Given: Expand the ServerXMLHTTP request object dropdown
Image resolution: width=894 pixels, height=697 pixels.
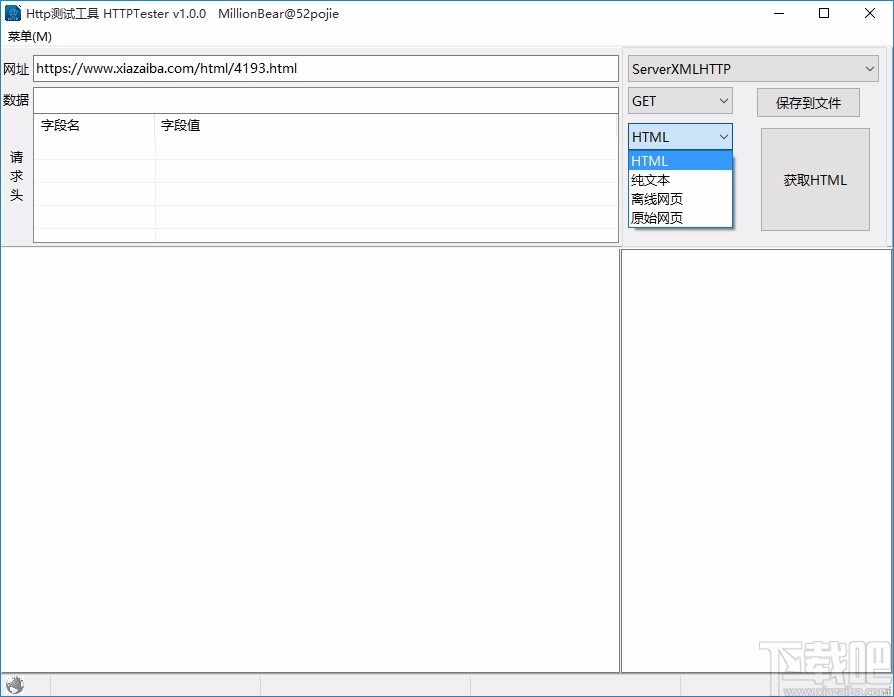Looking at the screenshot, I should (869, 68).
